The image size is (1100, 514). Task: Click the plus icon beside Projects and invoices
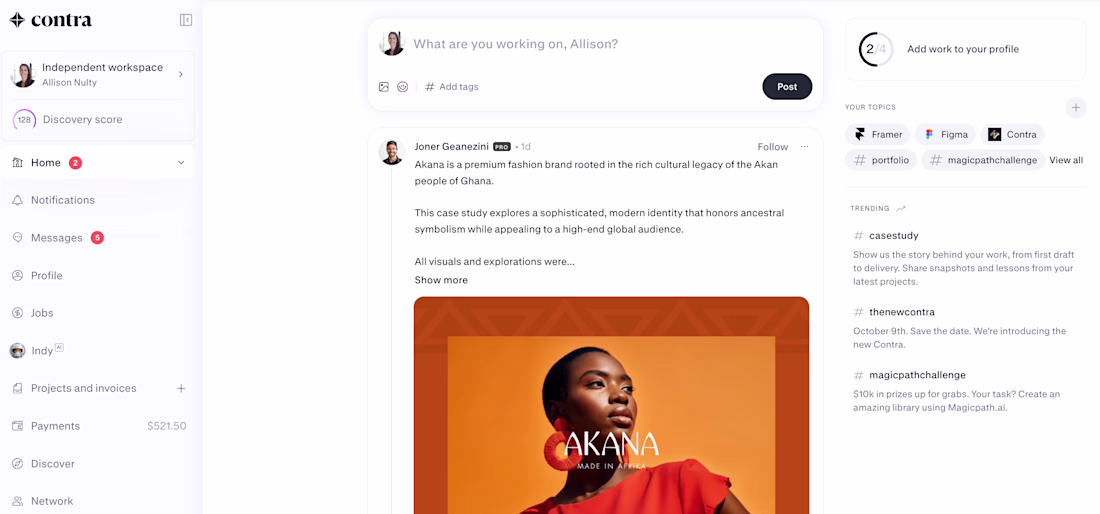[181, 388]
